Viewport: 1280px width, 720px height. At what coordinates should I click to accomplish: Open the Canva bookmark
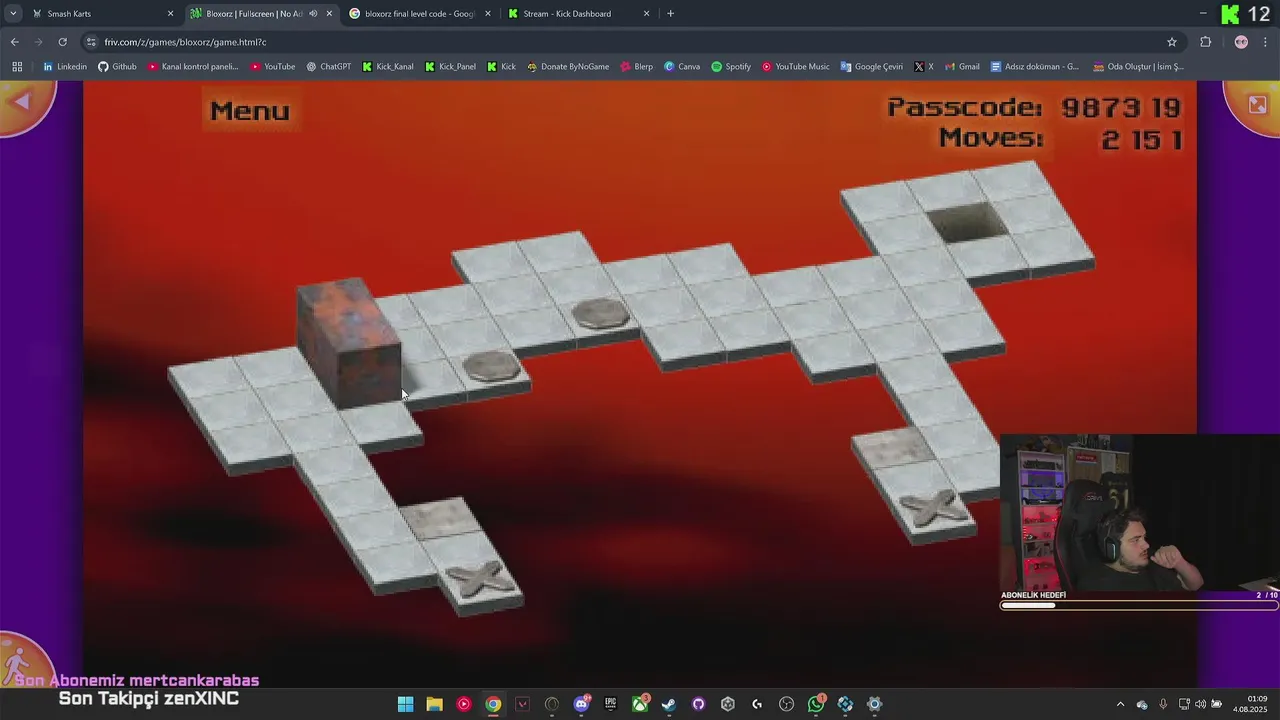click(x=682, y=67)
